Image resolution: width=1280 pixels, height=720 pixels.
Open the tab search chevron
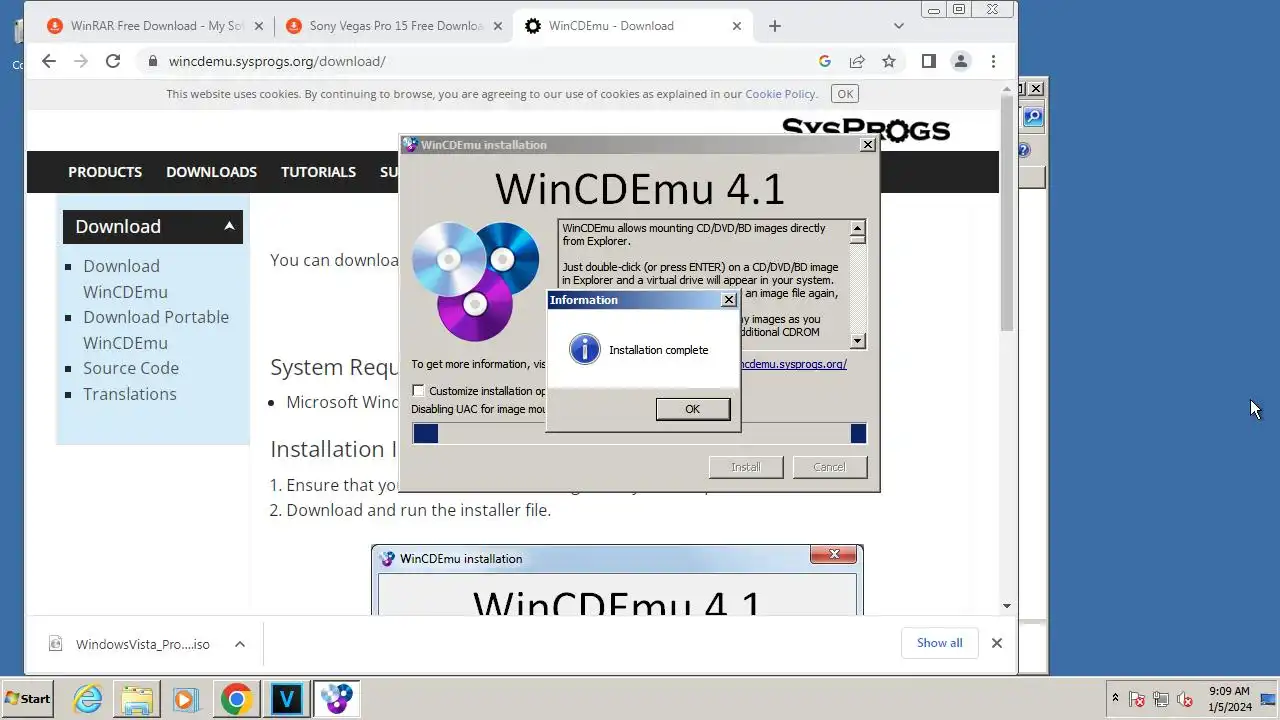pyautogui.click(x=899, y=26)
